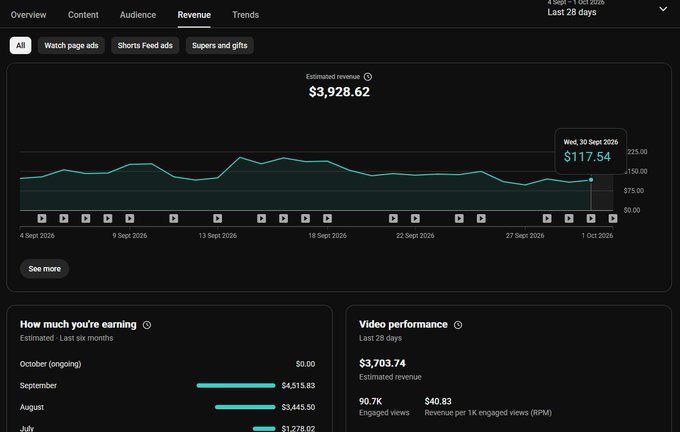Open the video marker for 11 Sept 2026
This screenshot has height=432, width=680.
[x=173, y=218]
